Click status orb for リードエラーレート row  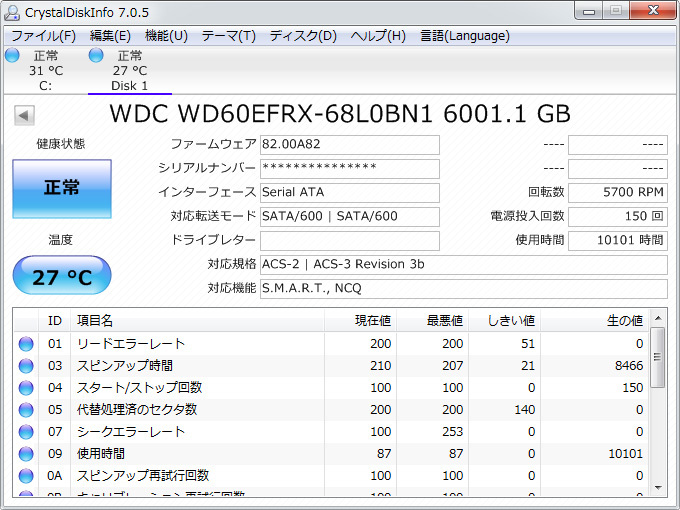[26, 344]
